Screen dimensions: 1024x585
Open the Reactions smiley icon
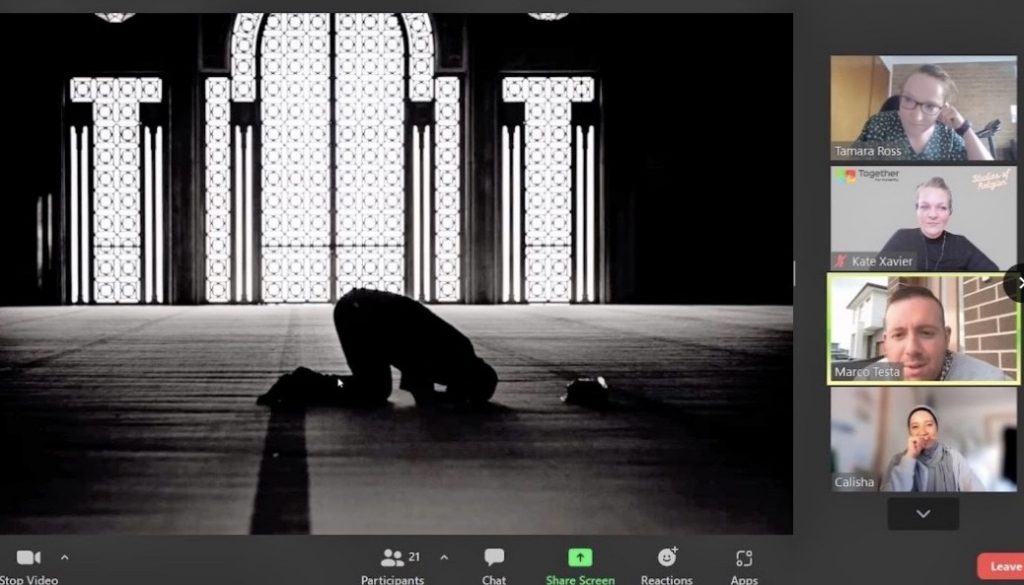point(667,557)
